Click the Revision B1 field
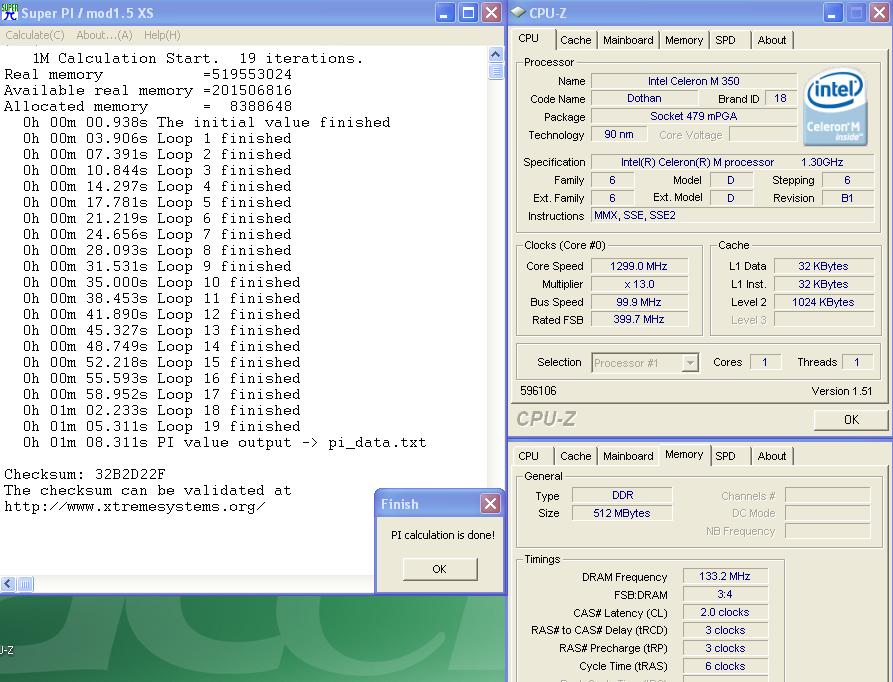Image resolution: width=893 pixels, height=682 pixels. pos(847,198)
